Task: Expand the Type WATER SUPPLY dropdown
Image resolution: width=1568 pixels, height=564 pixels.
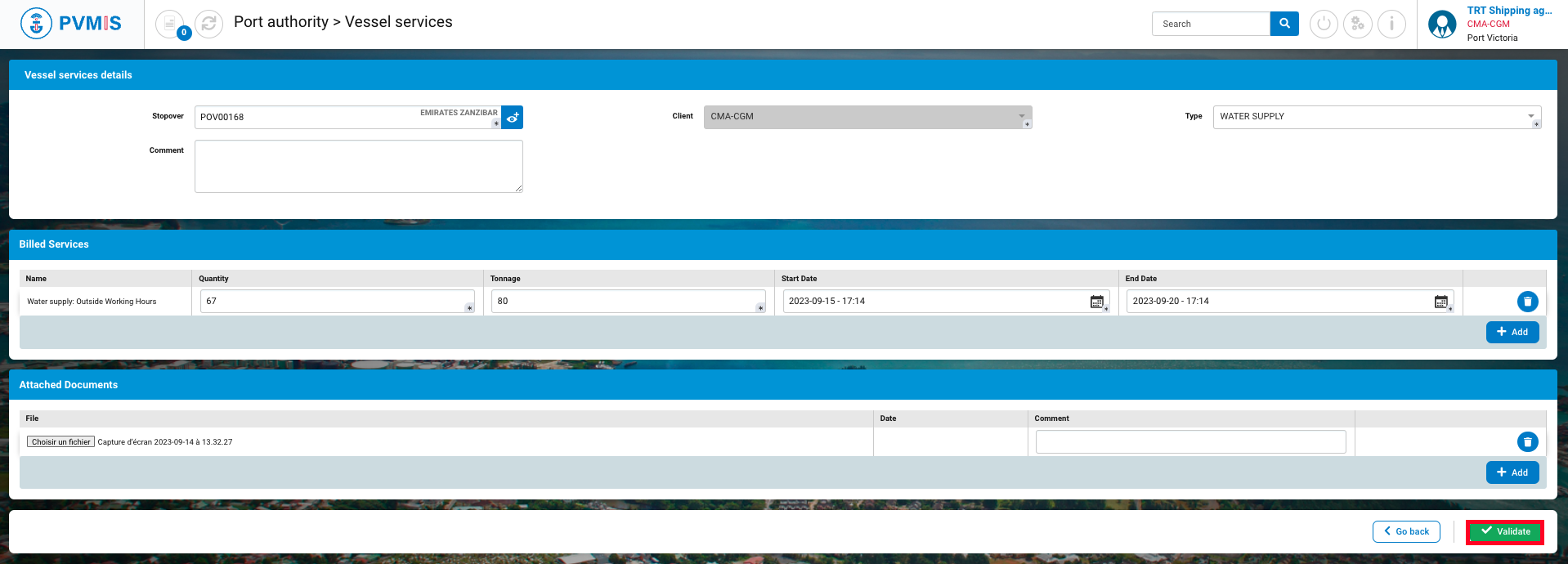Action: 1530,116
